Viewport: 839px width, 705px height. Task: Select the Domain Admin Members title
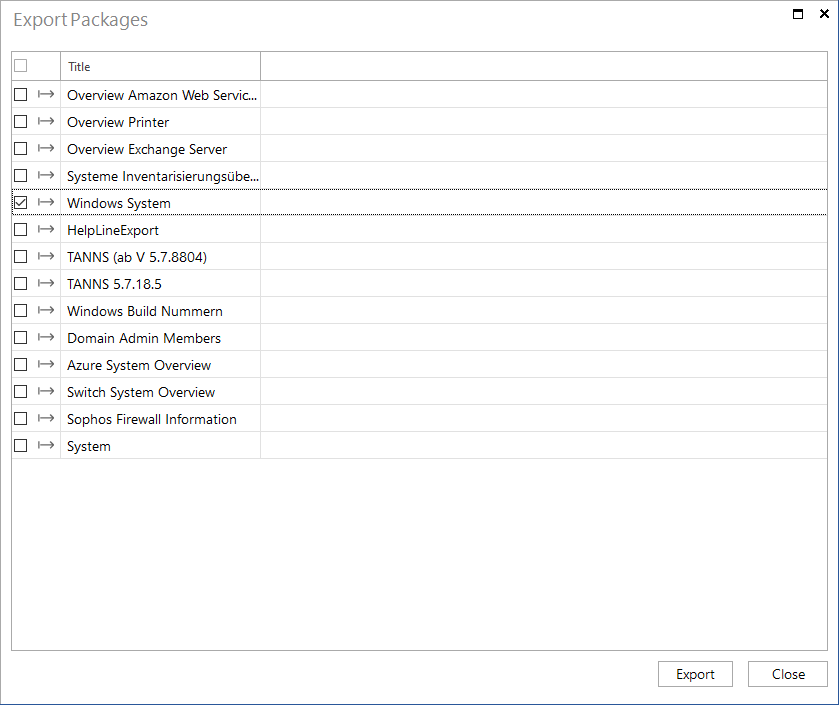click(x=144, y=338)
